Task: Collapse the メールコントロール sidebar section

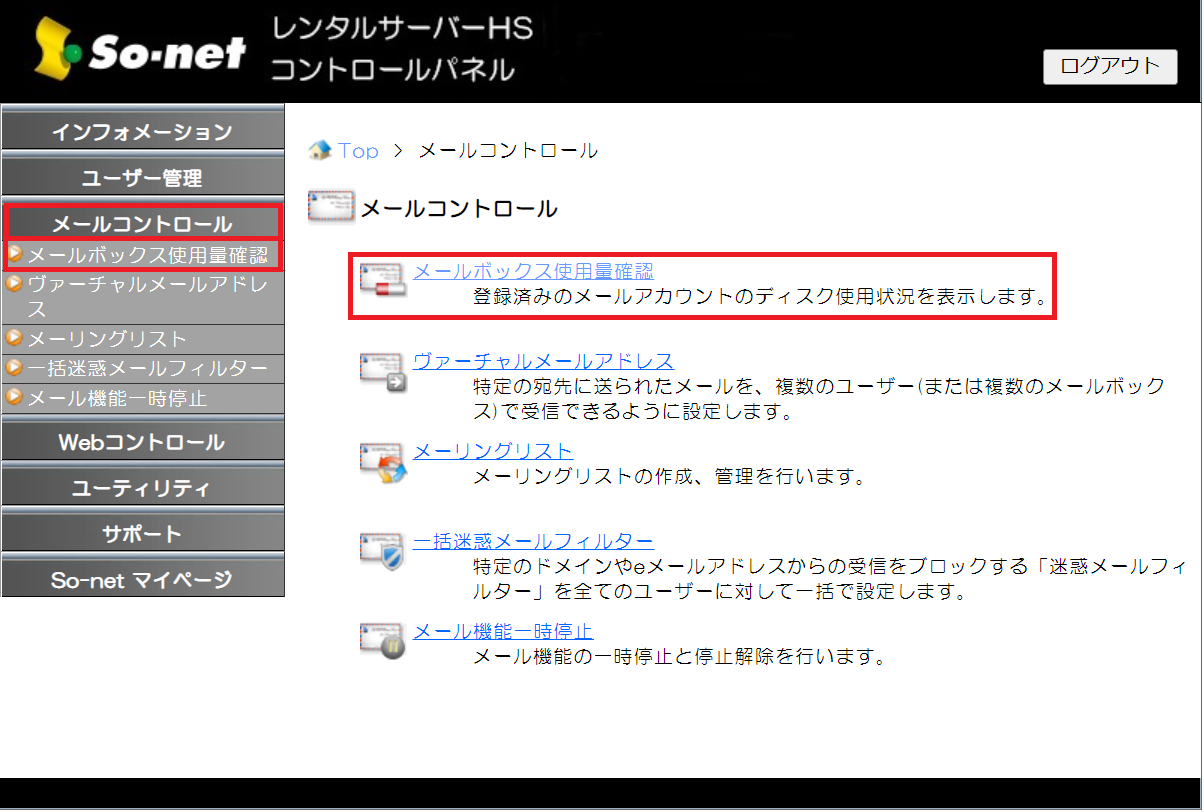Action: click(x=142, y=224)
